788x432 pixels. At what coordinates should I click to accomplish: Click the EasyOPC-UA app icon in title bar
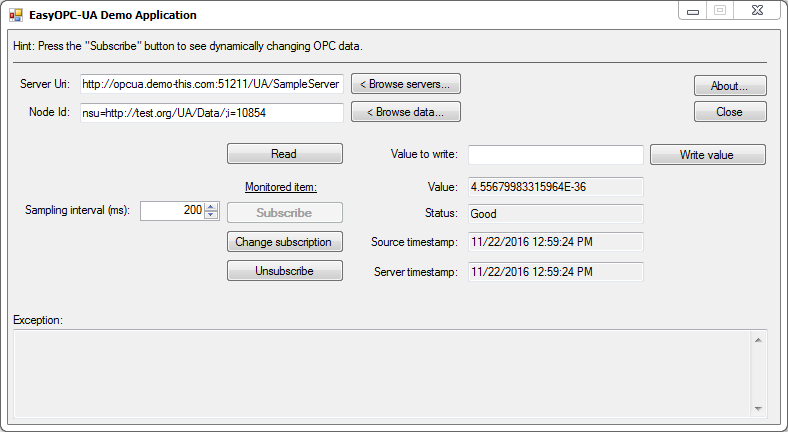(16, 15)
